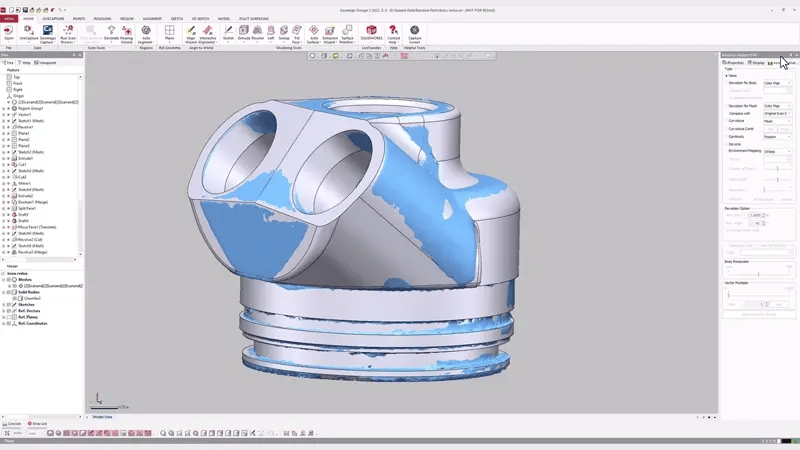Start the Healing Wizard
The height and width of the screenshot is (450, 800).
pos(126,32)
